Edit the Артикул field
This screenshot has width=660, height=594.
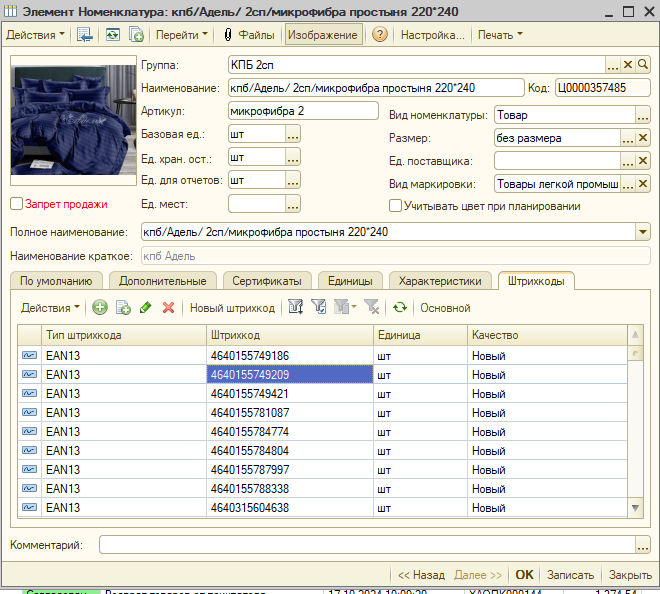point(303,111)
